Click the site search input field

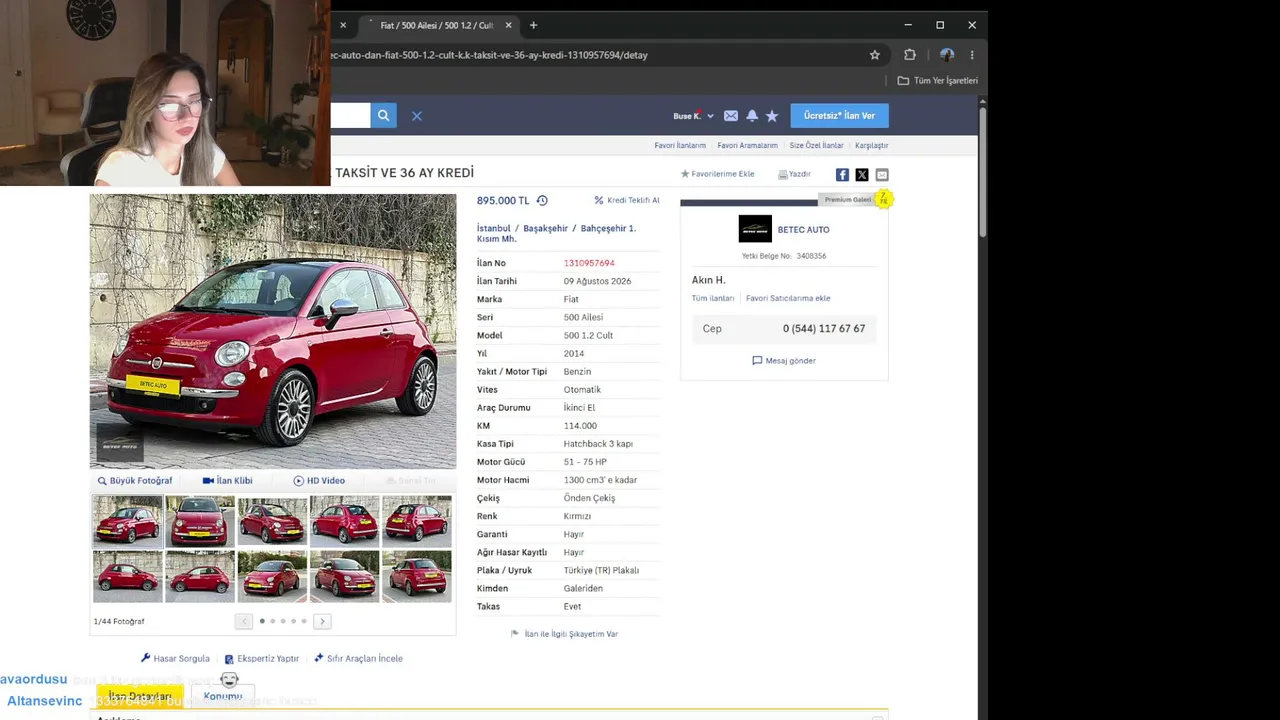(351, 116)
